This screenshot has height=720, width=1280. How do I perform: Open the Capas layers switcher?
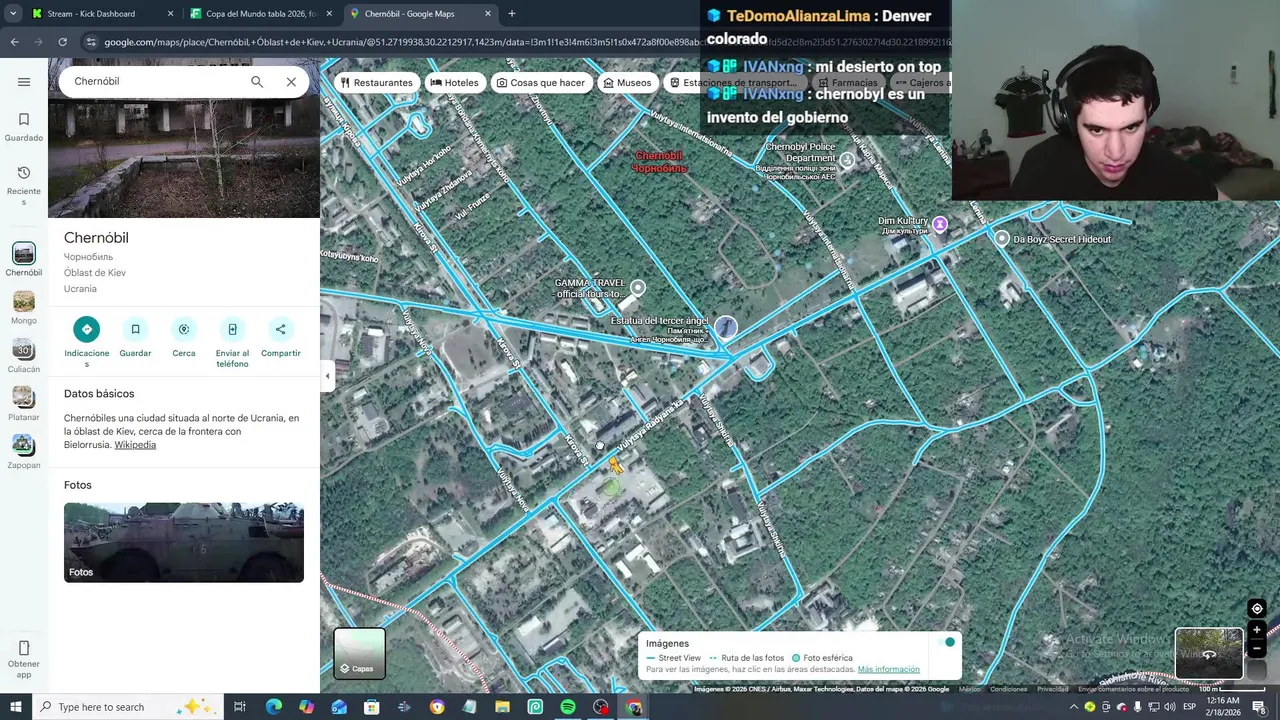(359, 653)
